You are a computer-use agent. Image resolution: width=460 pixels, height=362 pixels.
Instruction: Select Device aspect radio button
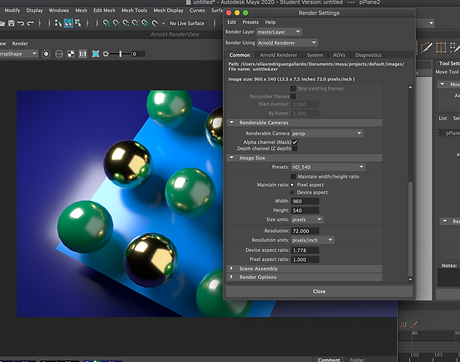pos(292,192)
